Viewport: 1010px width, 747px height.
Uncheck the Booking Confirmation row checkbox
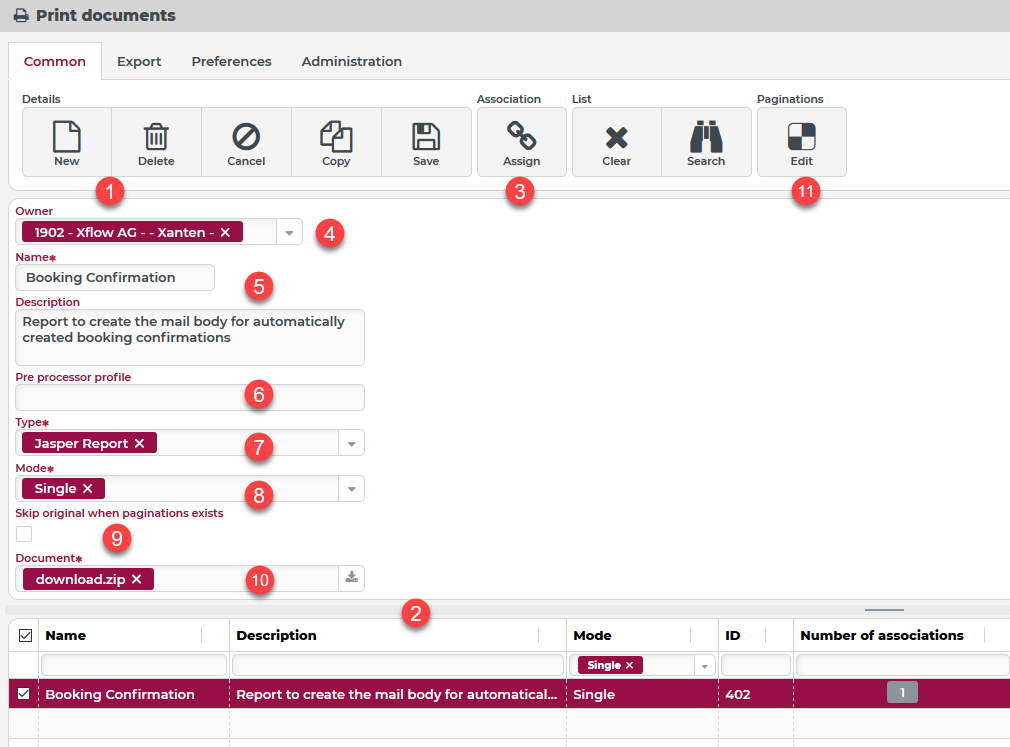coord(24,694)
